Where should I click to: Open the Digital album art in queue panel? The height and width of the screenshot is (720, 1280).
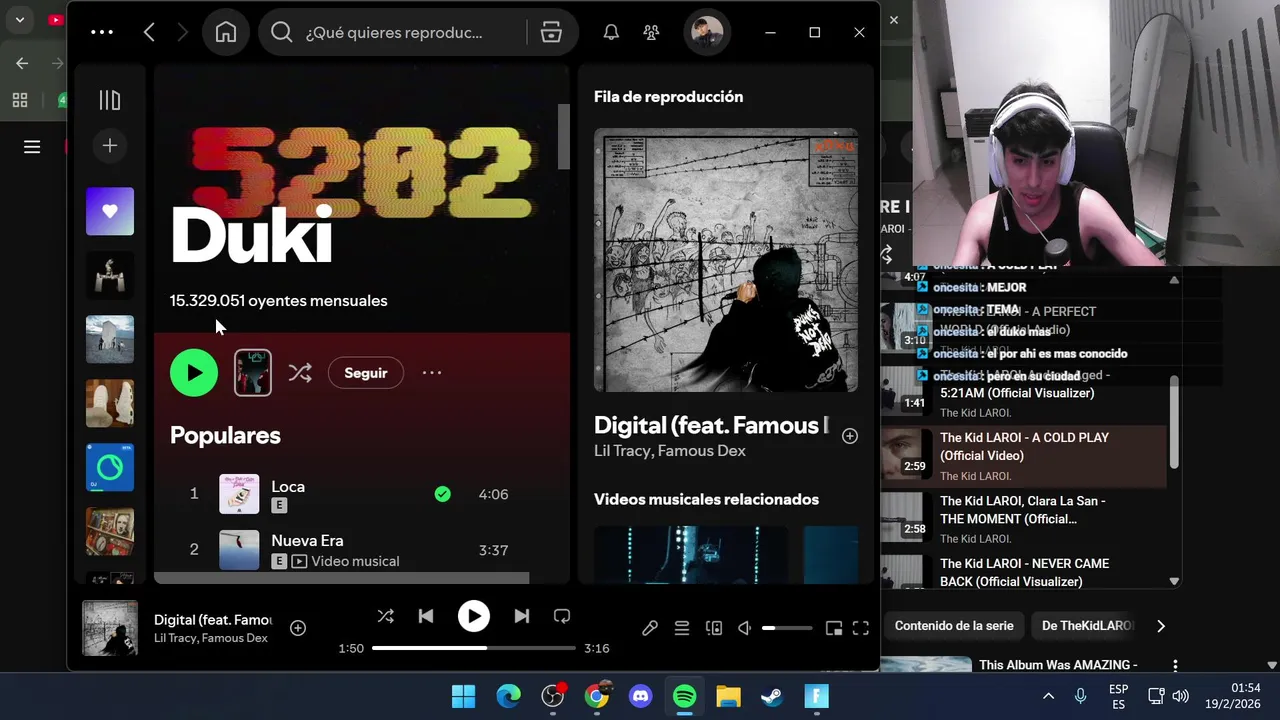(x=726, y=260)
